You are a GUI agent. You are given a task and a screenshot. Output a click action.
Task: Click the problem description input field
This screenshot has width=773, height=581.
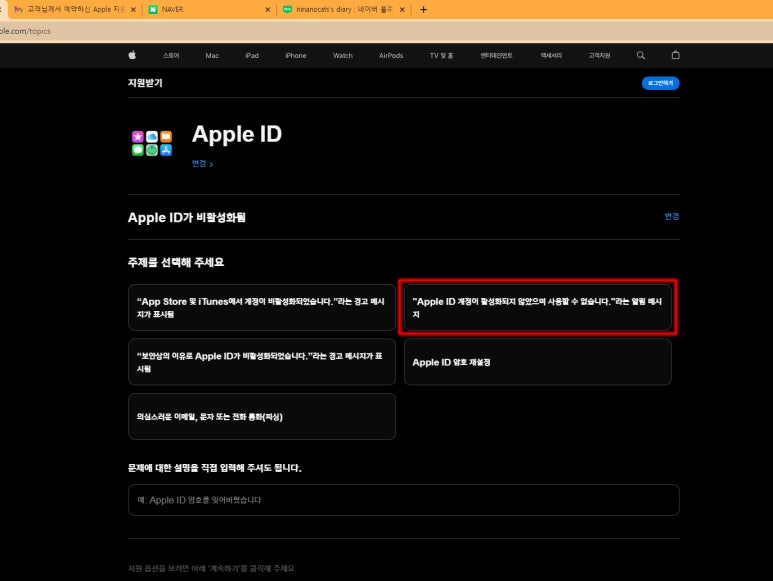(404, 500)
